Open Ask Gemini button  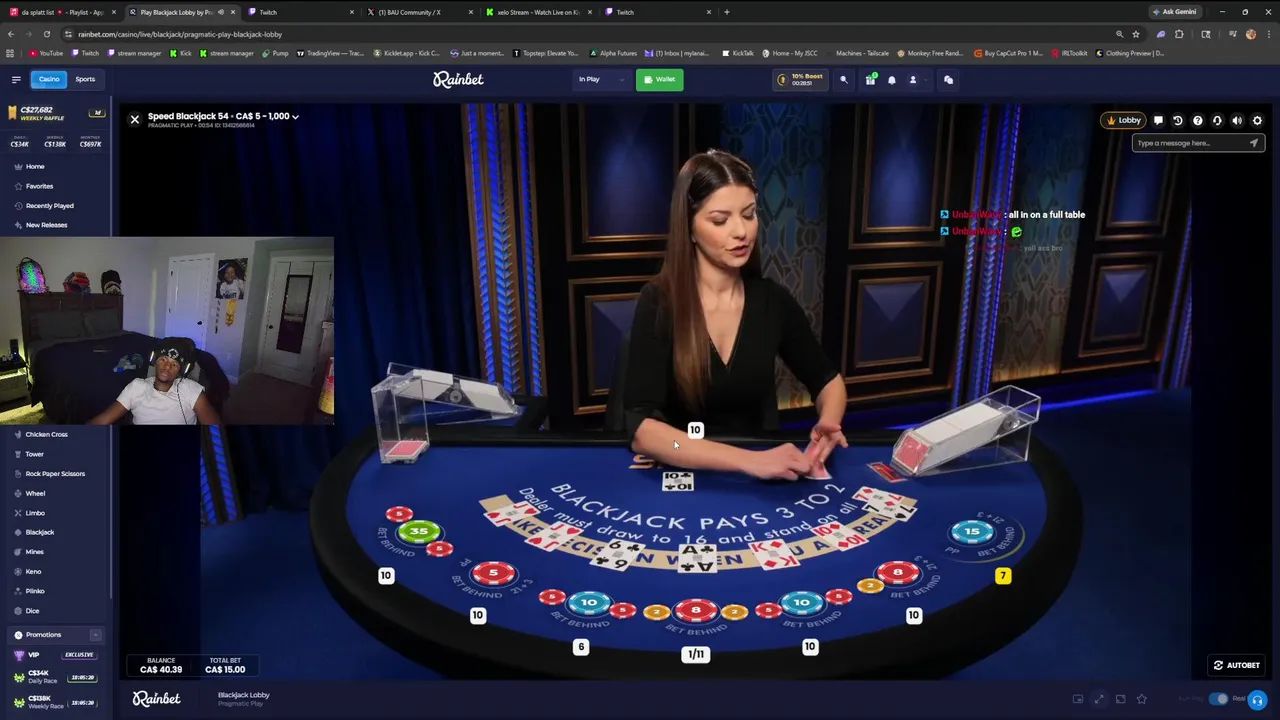click(x=1175, y=12)
